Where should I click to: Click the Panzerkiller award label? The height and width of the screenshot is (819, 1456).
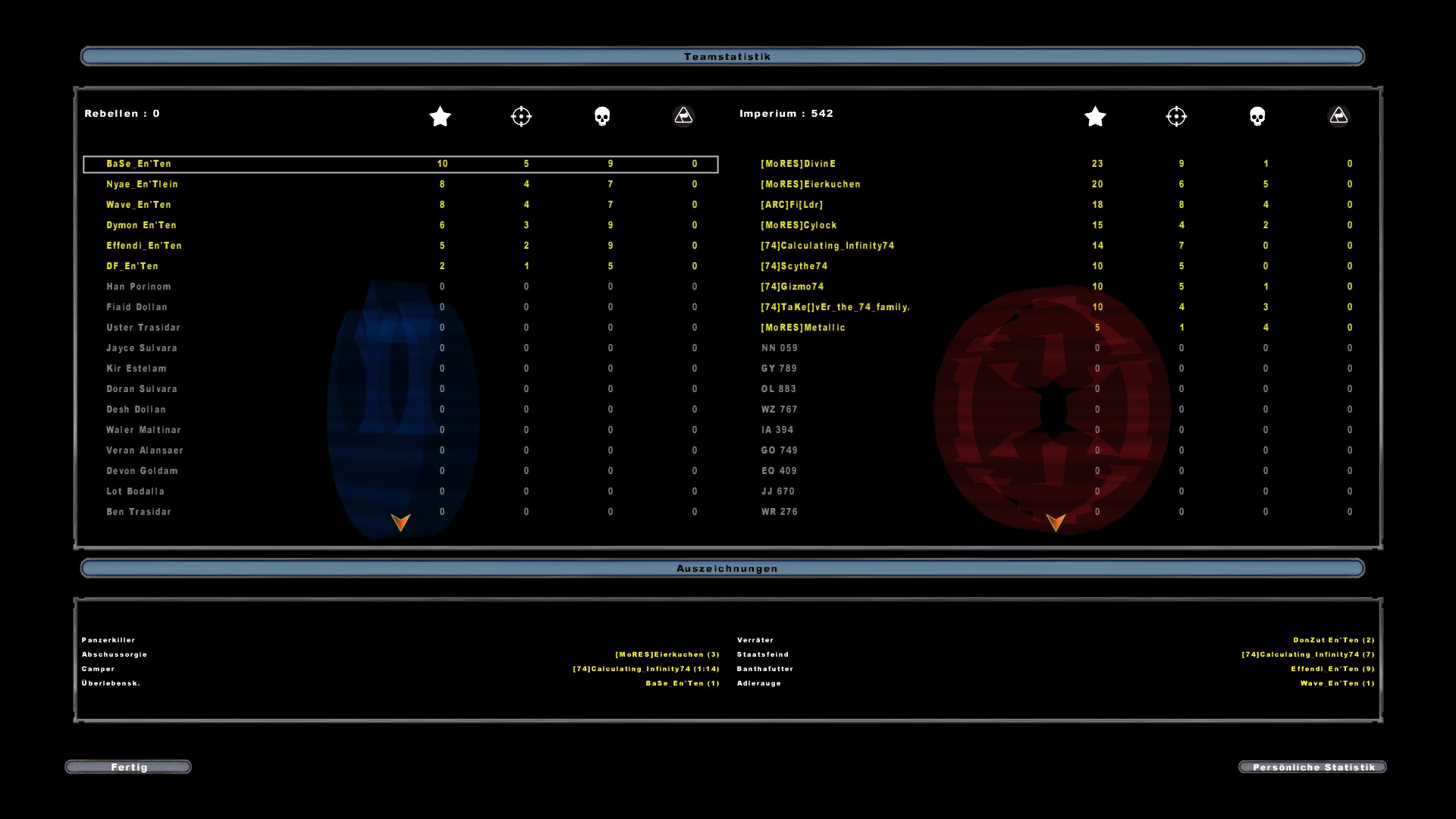tap(108, 640)
